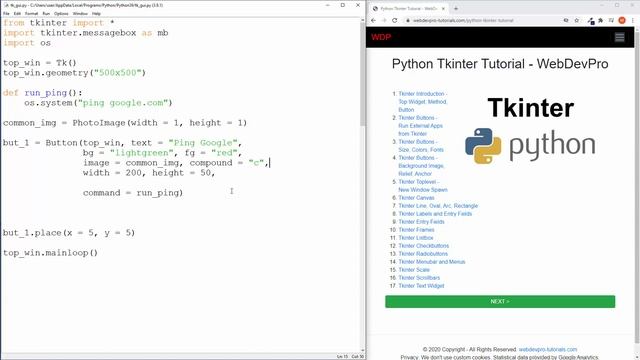Open the Tkinter Radiobuttons link
Screen dimensions: 640x360
pyautogui.click(x=423, y=254)
